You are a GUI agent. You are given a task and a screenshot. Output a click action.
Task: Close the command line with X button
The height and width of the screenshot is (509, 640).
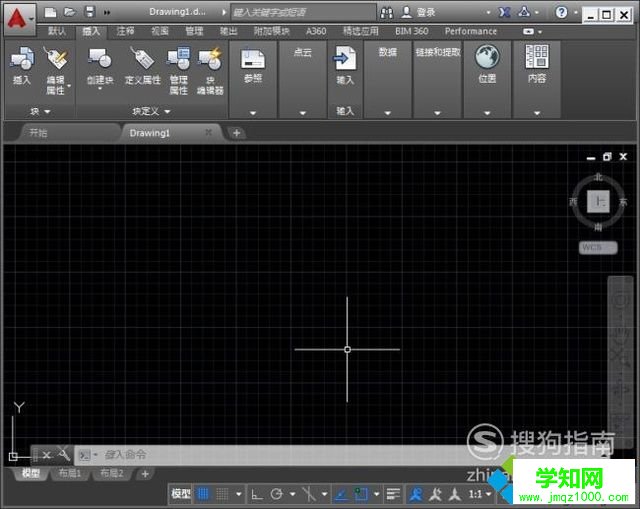coord(47,455)
